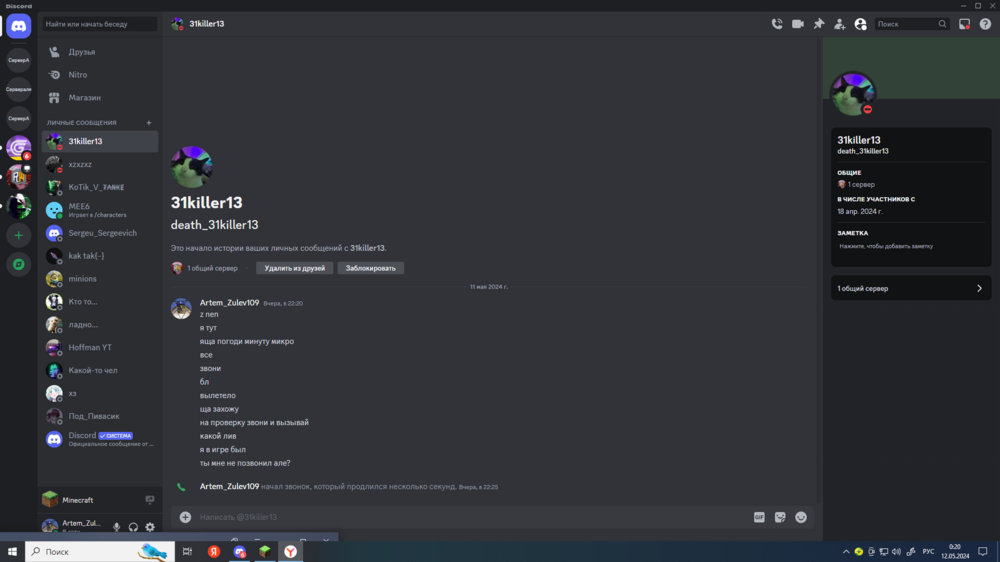1000x562 pixels.
Task: Open the emoji picker
Action: coord(801,517)
